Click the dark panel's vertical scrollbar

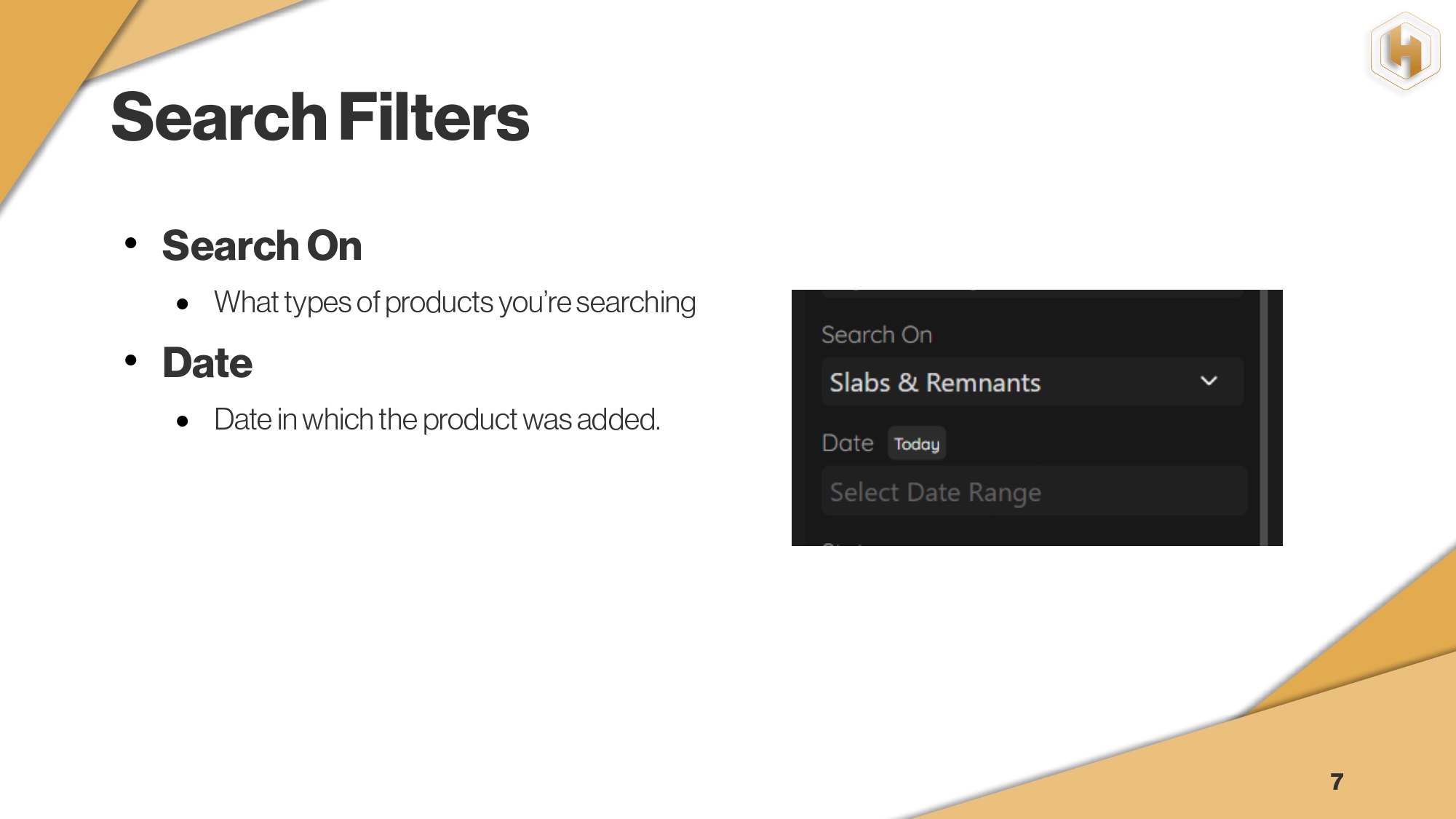1264,417
